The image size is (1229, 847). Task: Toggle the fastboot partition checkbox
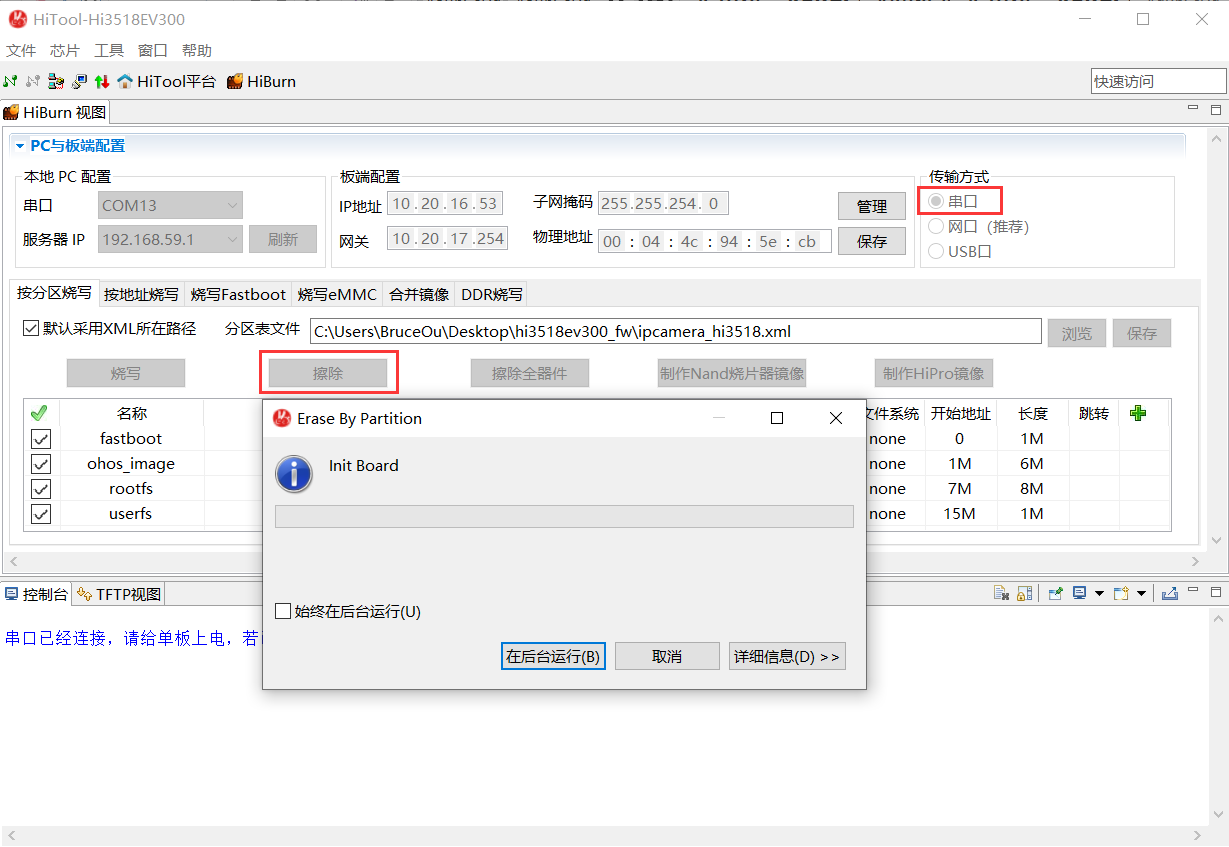pyautogui.click(x=41, y=439)
